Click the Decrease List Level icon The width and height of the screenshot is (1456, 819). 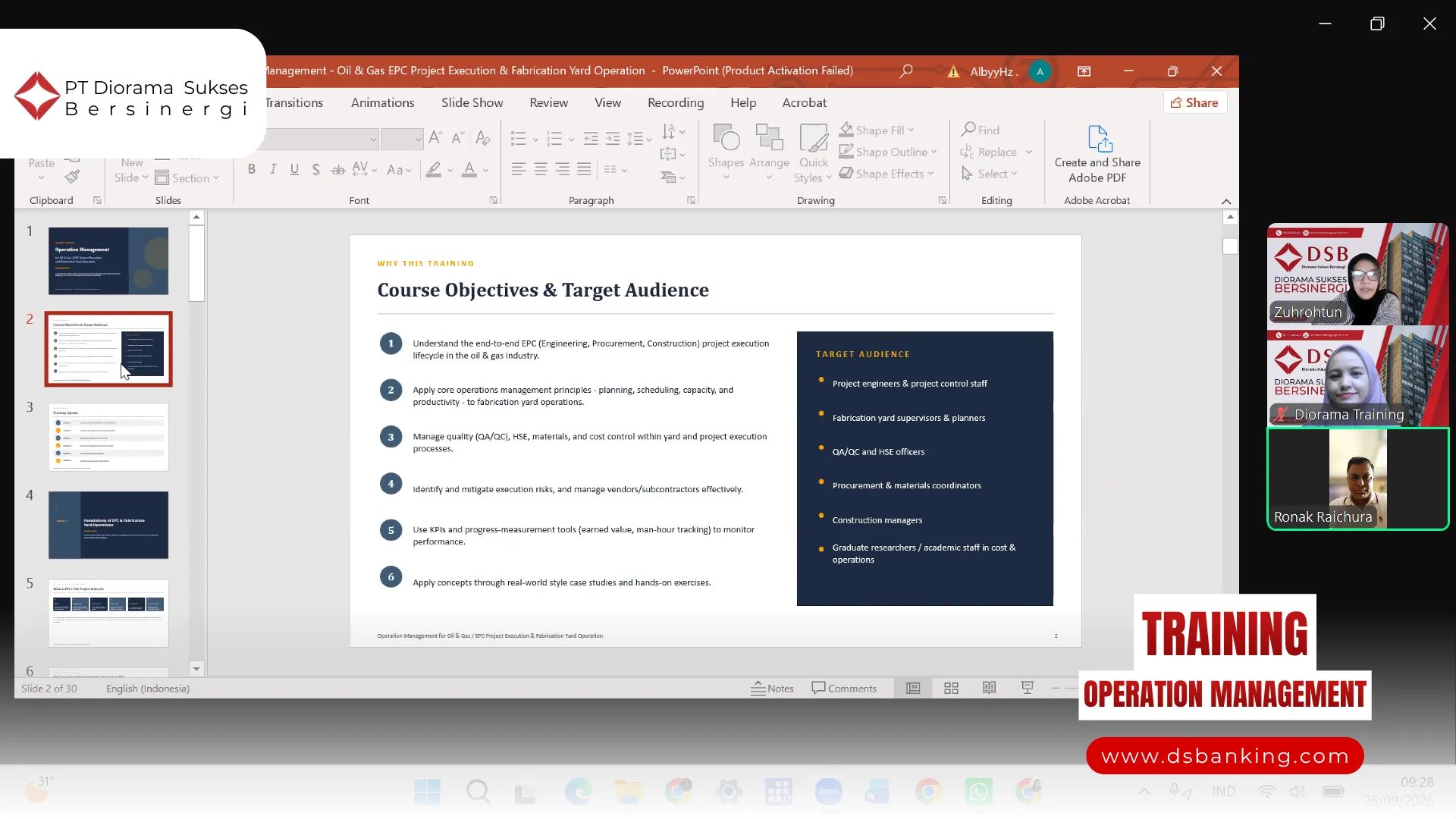[591, 139]
